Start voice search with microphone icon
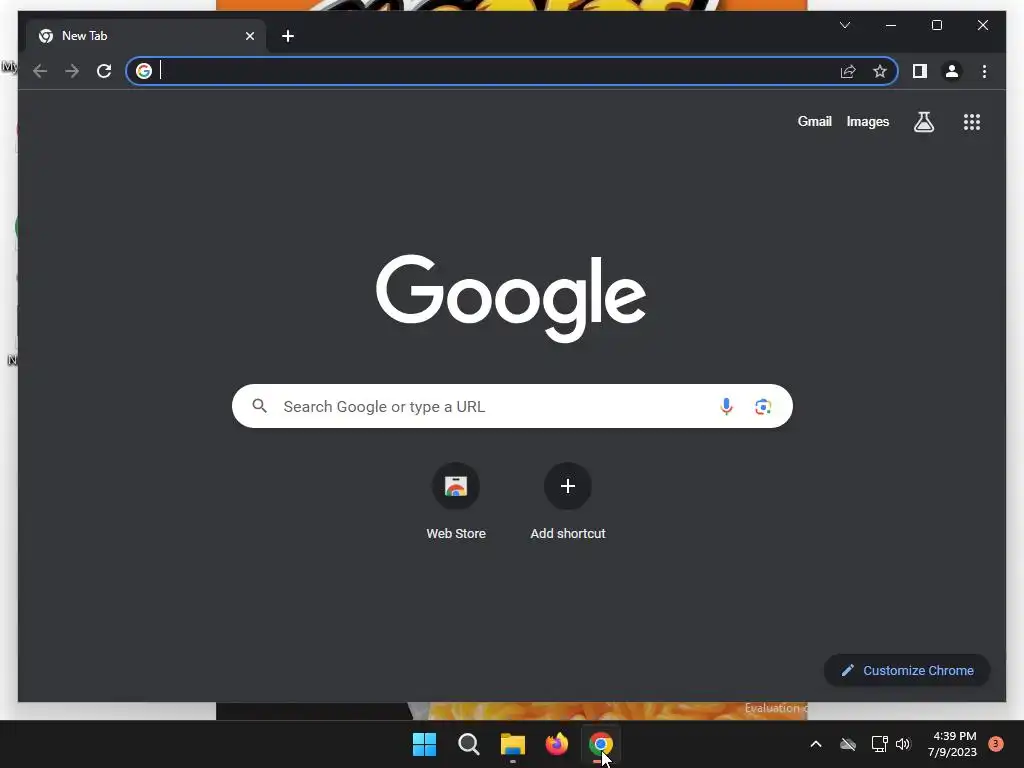The width and height of the screenshot is (1024, 768). pos(726,406)
